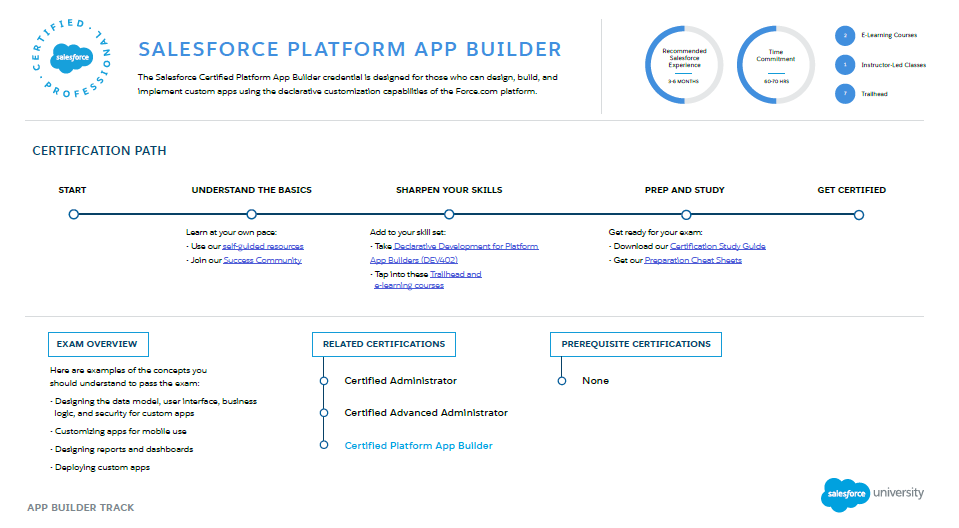Click the GET CERTIFIED label
The height and width of the screenshot is (528, 959).
(x=851, y=190)
